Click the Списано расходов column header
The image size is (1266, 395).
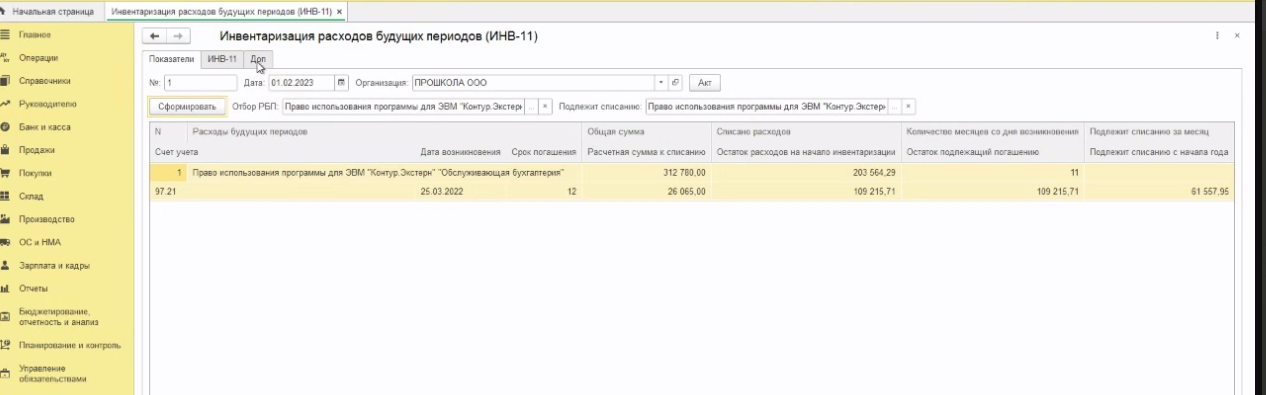(x=754, y=132)
